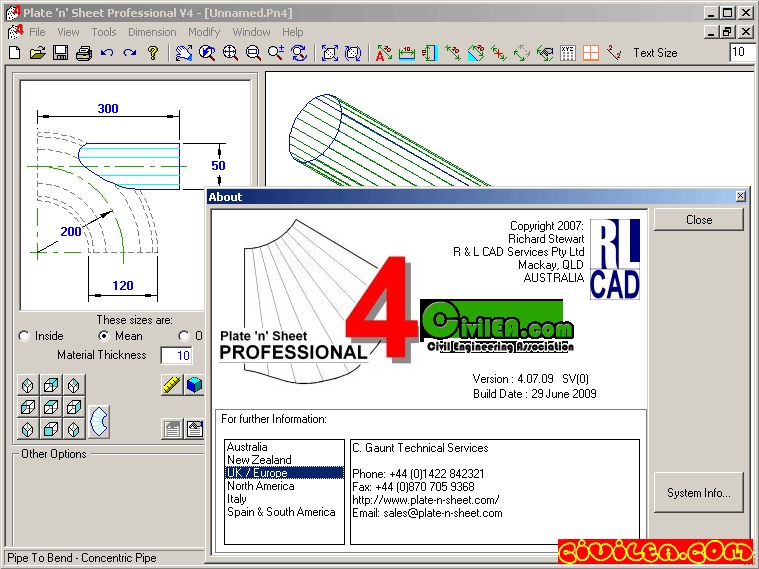Create a new file with the blank page icon
The height and width of the screenshot is (569, 759).
coord(15,52)
